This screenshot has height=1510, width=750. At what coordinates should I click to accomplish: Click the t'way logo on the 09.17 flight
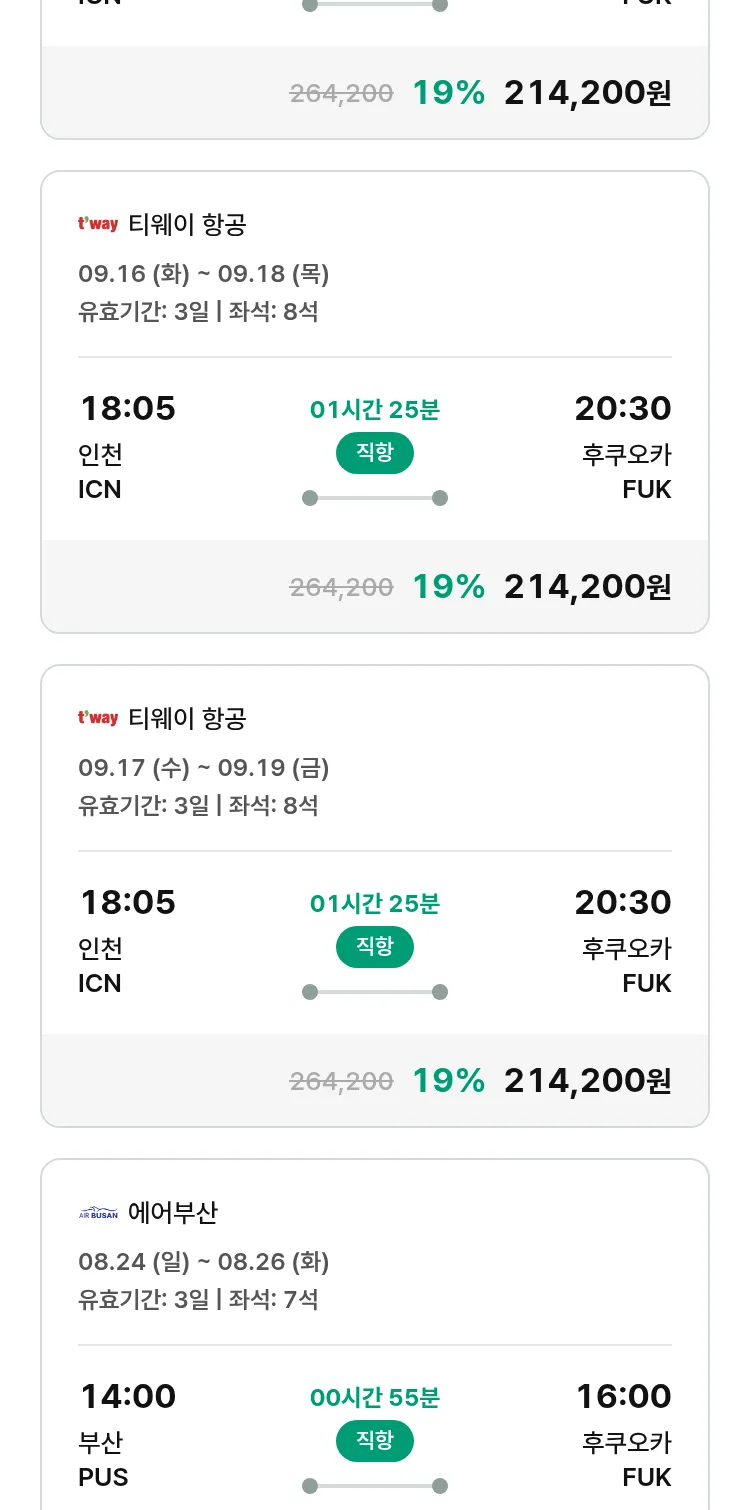click(98, 719)
